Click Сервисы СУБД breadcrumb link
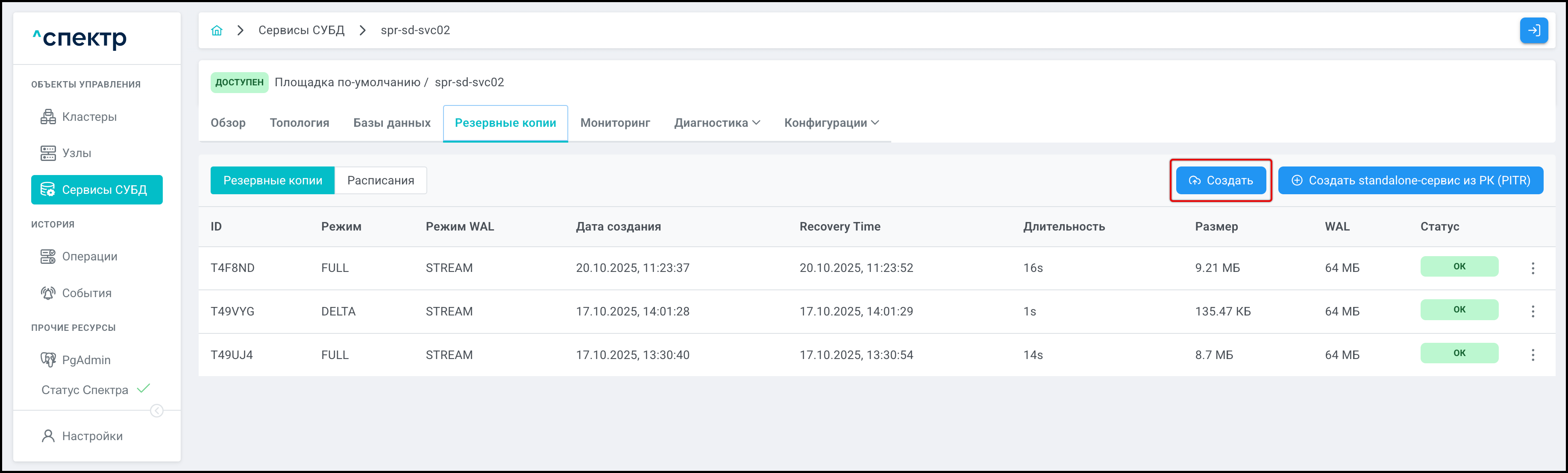The height and width of the screenshot is (473, 1568). click(x=301, y=30)
